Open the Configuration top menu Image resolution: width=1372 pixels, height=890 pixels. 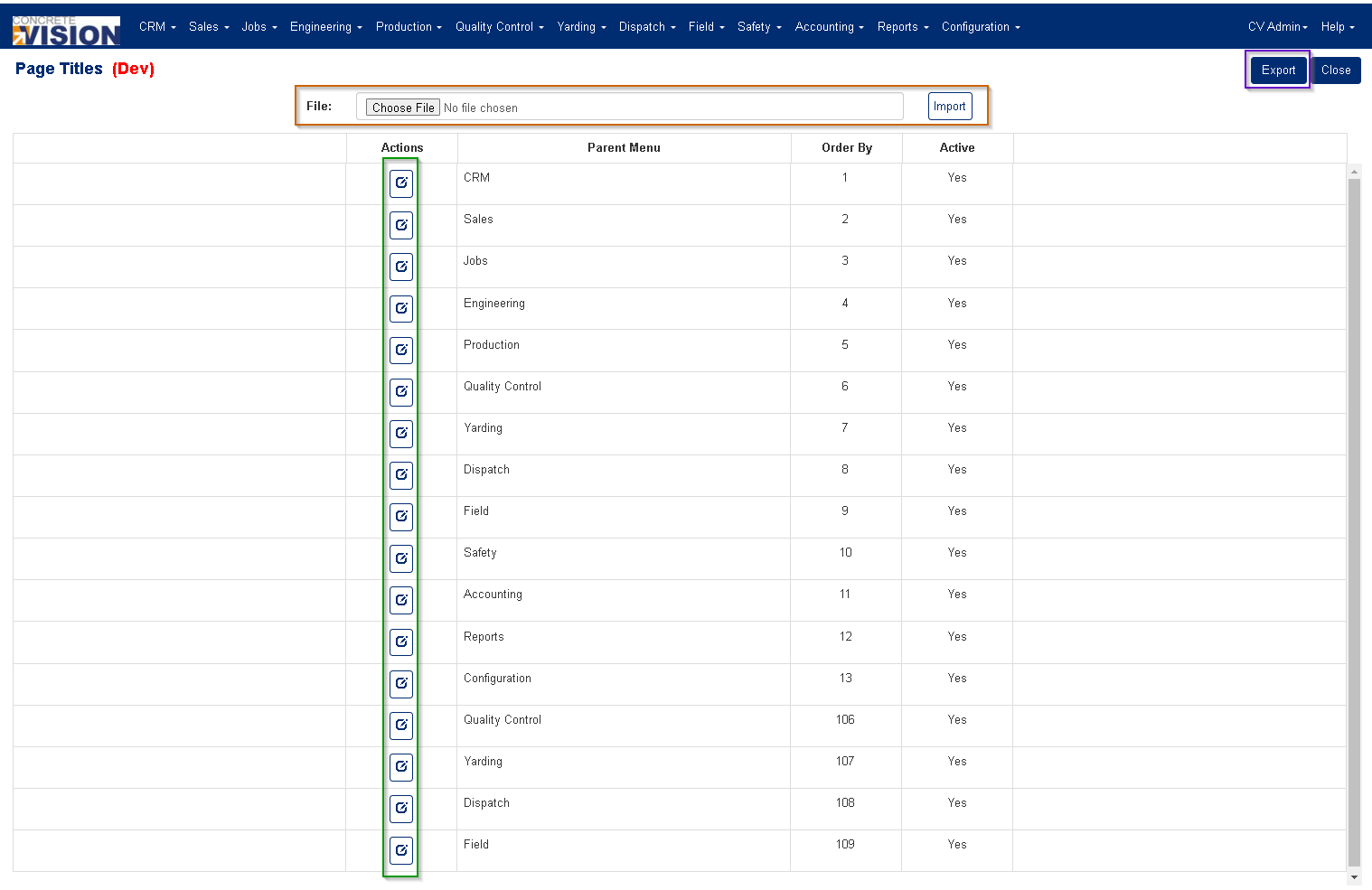pyautogui.click(x=981, y=27)
